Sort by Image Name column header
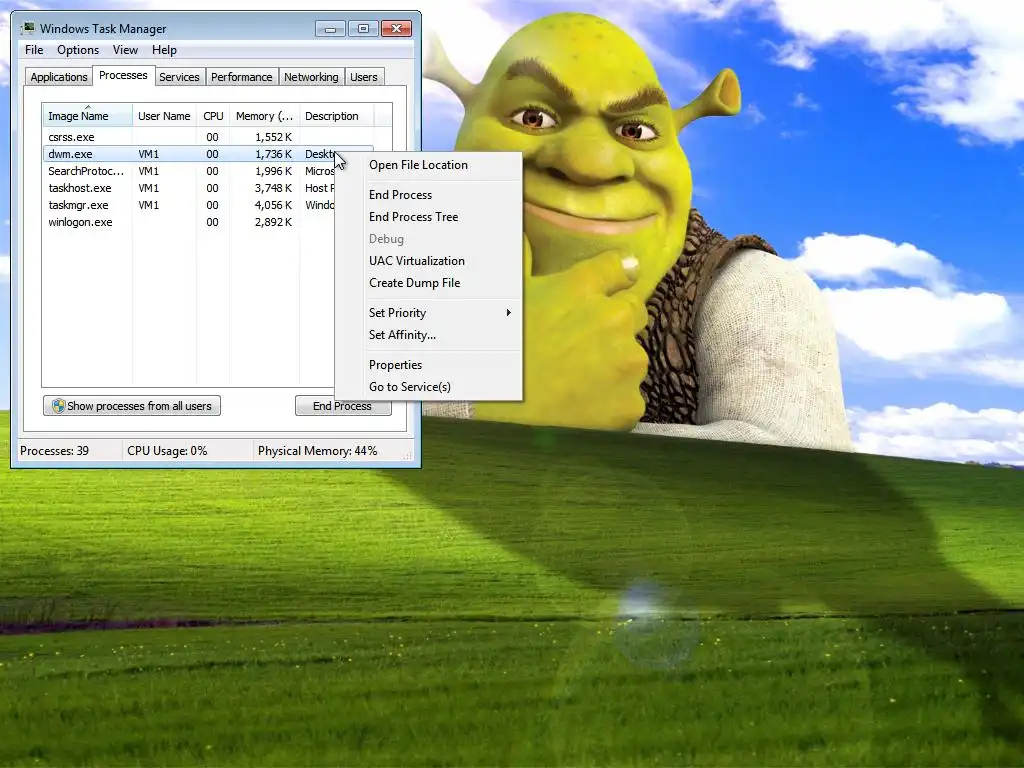Image resolution: width=1024 pixels, height=768 pixels. pyautogui.click(x=87, y=116)
